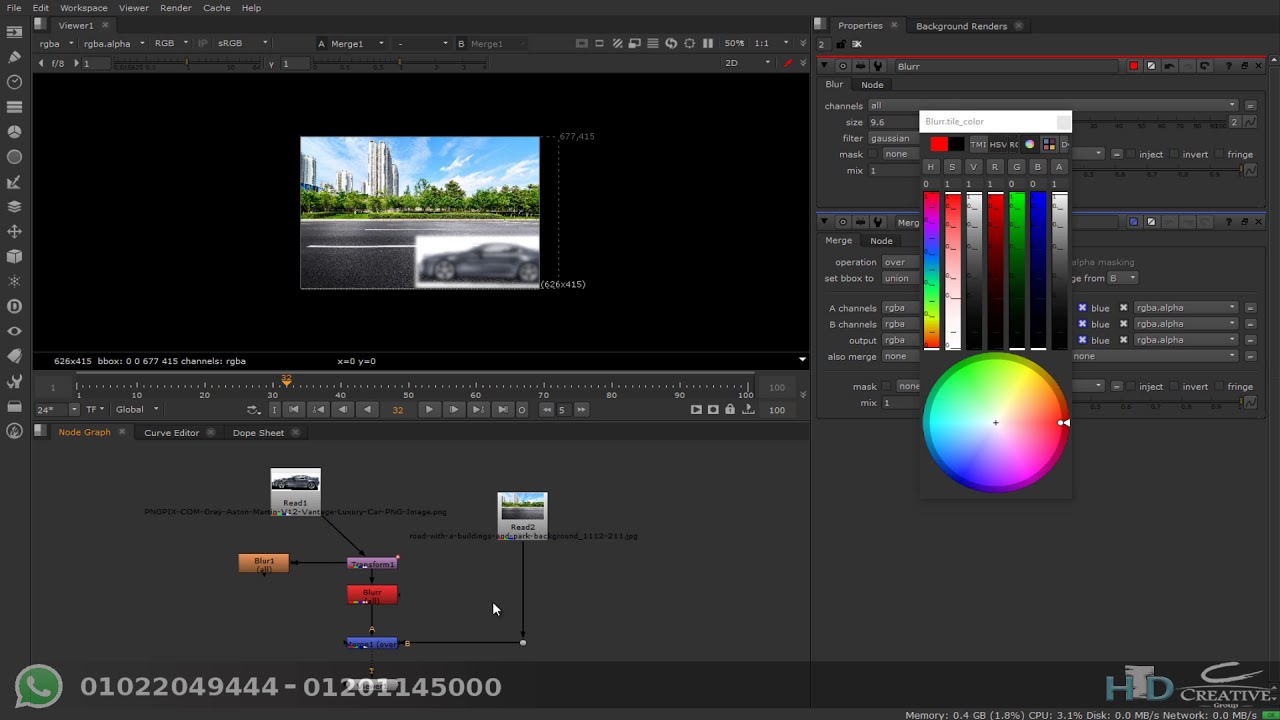
Task: Enable the invert checkbox in Blurr mask row
Action: [1174, 154]
